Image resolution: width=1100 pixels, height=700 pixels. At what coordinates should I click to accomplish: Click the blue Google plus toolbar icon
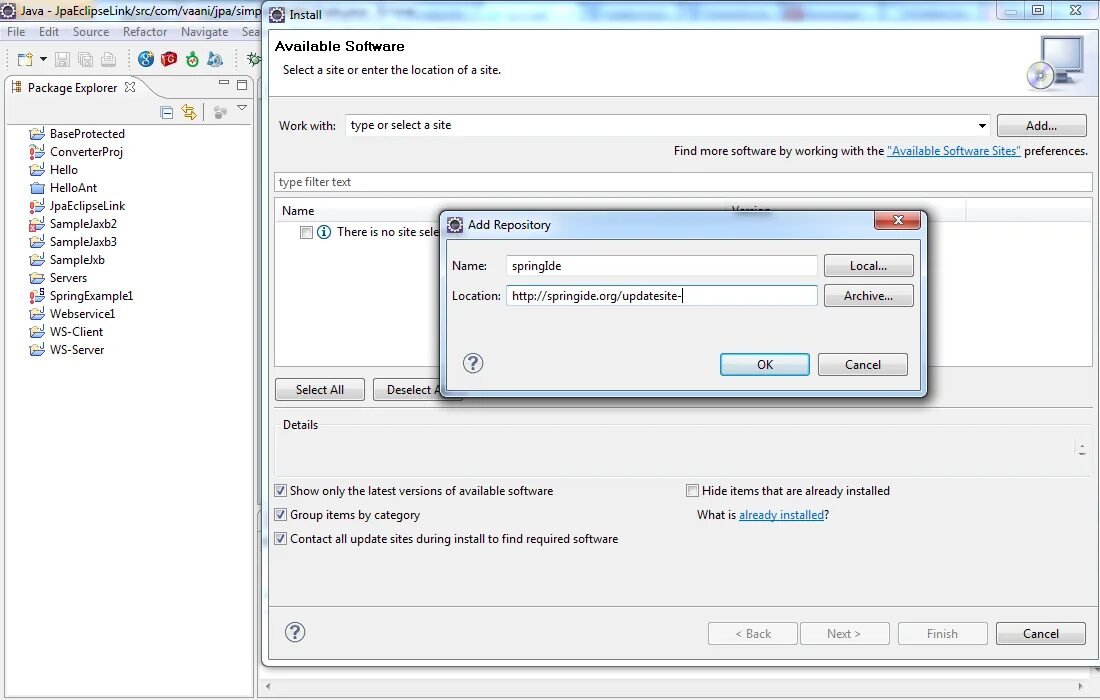146,60
